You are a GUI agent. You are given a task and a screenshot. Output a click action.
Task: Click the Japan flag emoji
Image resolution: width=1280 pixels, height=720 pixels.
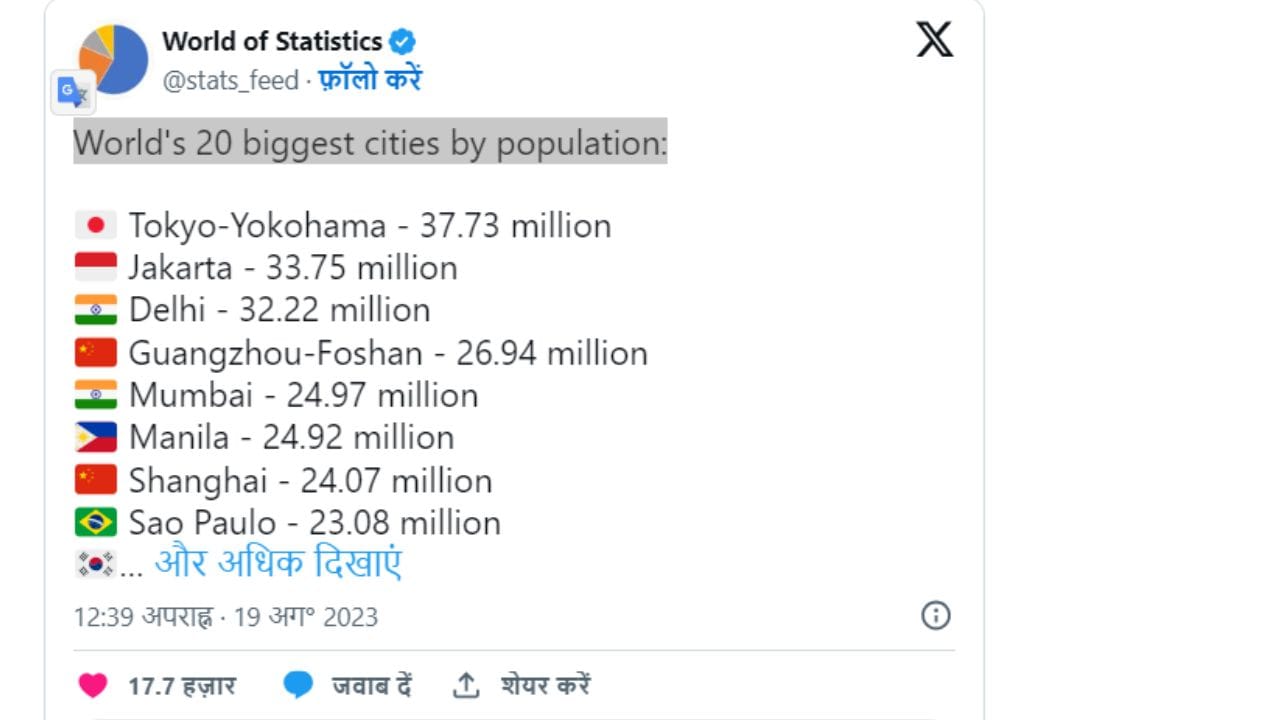click(x=95, y=225)
